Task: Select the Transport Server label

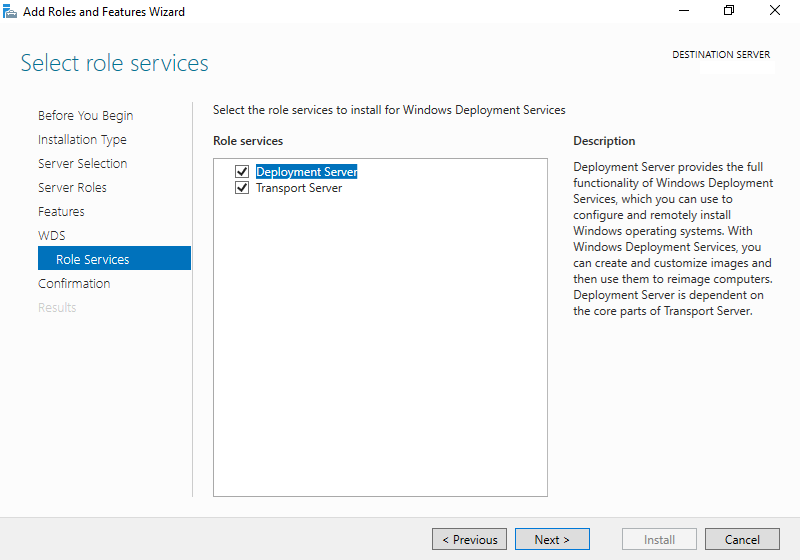Action: (x=299, y=188)
